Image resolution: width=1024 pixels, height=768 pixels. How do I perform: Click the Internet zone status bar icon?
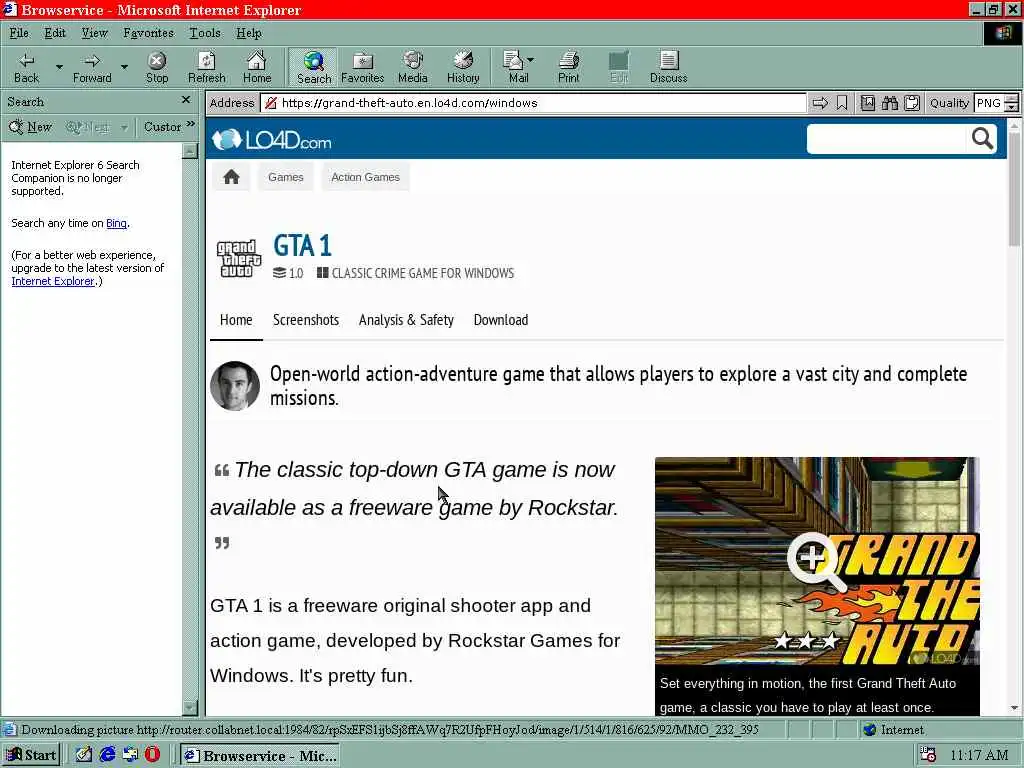point(869,730)
